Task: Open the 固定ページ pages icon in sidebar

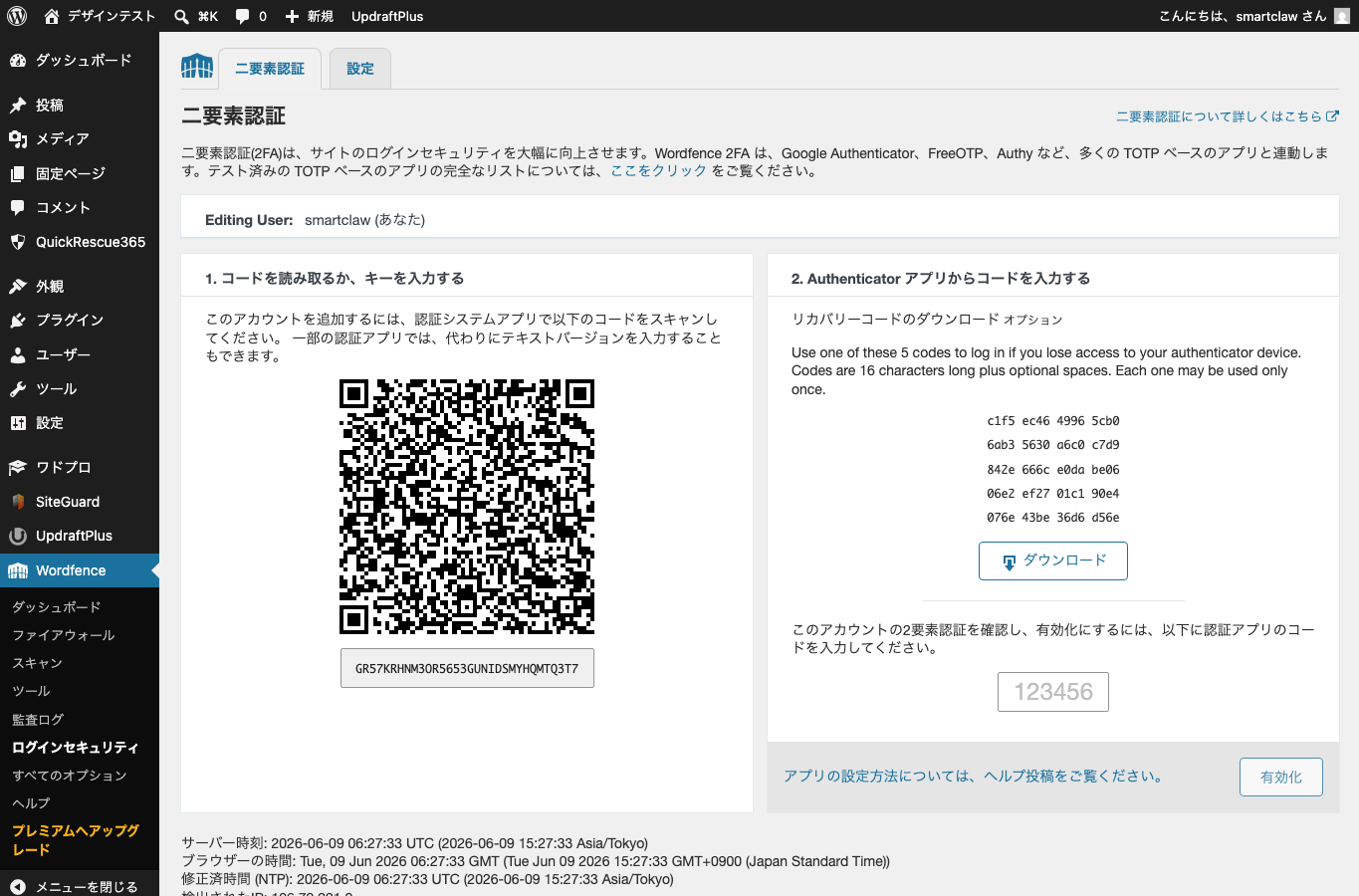Action: [18, 173]
